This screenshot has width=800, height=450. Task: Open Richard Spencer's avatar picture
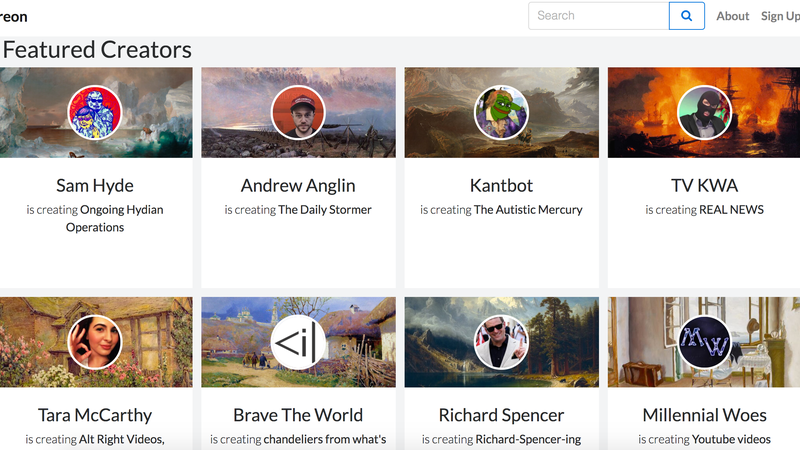(x=501, y=342)
